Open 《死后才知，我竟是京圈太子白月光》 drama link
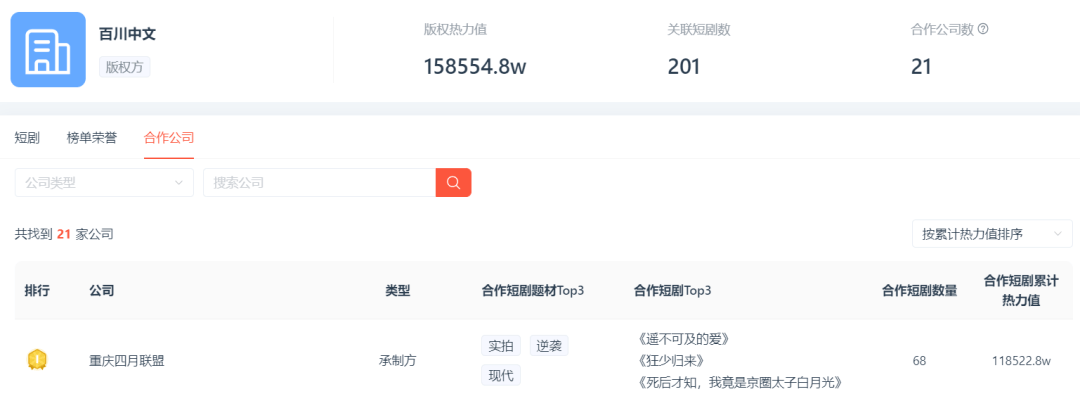This screenshot has width=1080, height=401. [x=738, y=382]
